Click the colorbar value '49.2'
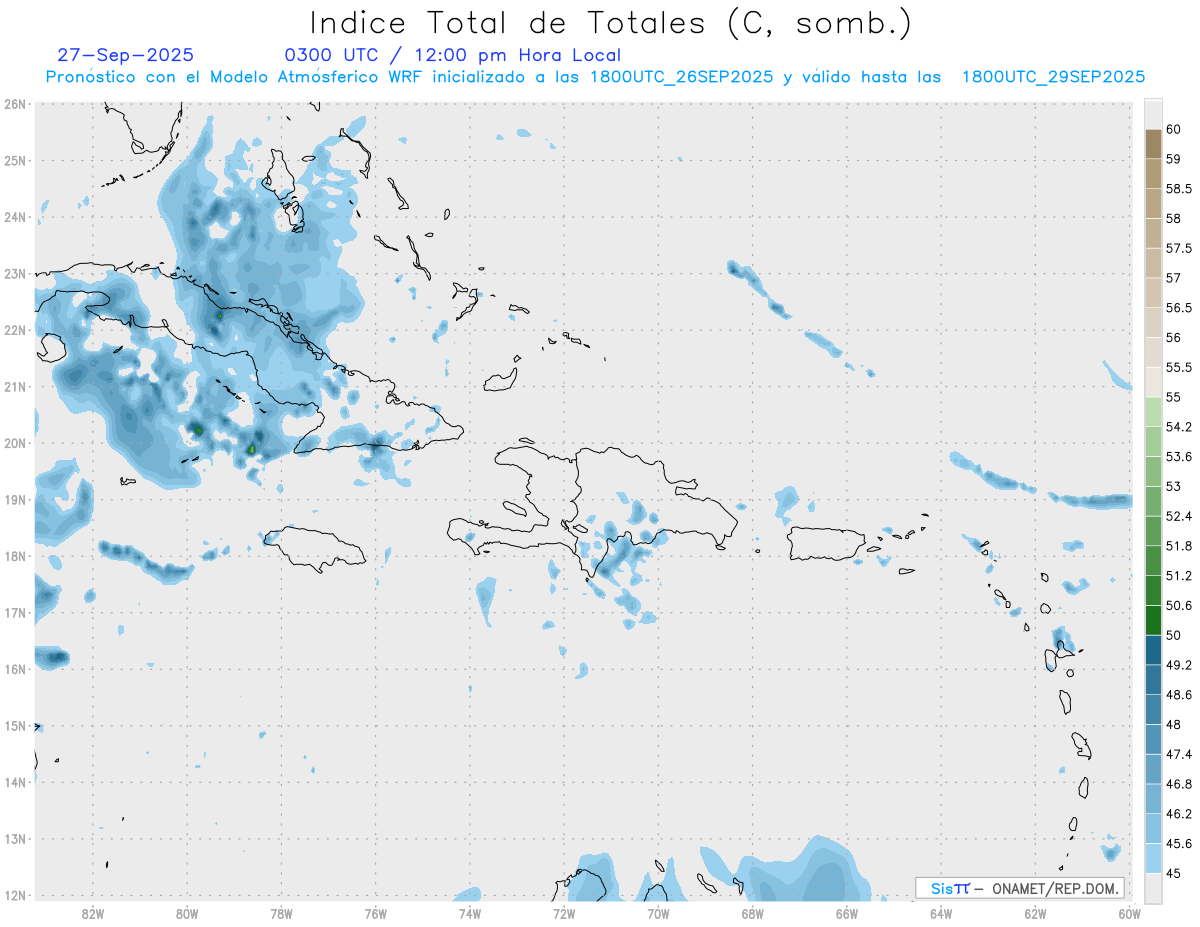This screenshot has height=927, width=1200. point(1178,664)
